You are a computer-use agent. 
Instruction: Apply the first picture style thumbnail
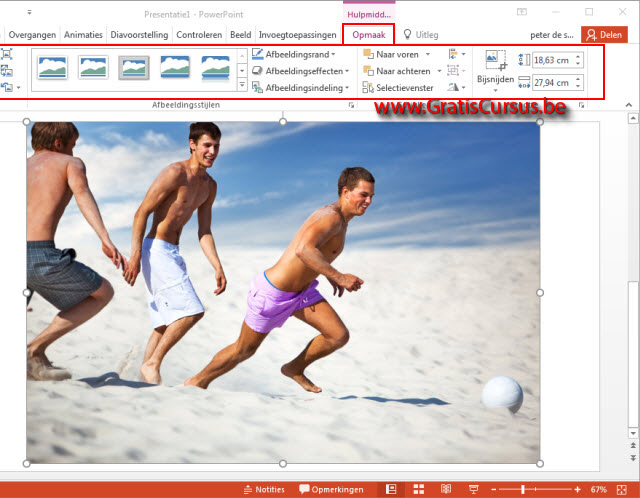coord(52,67)
